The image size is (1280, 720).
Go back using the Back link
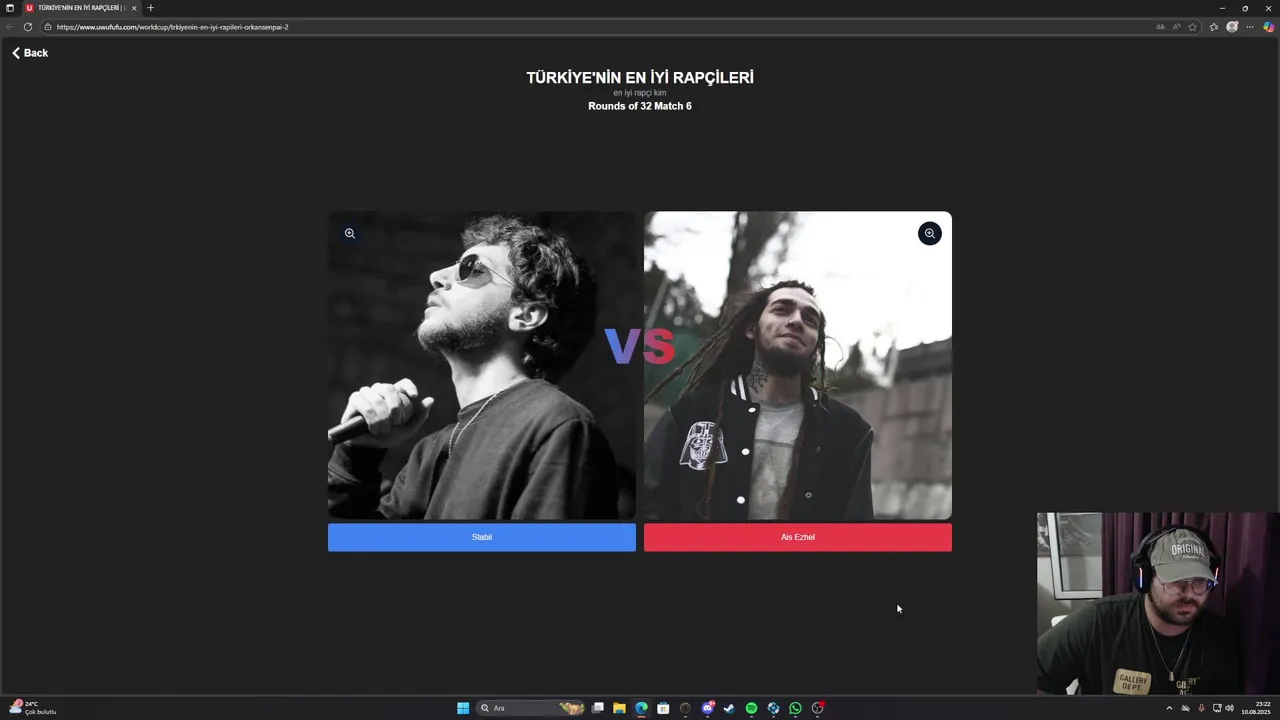point(30,53)
